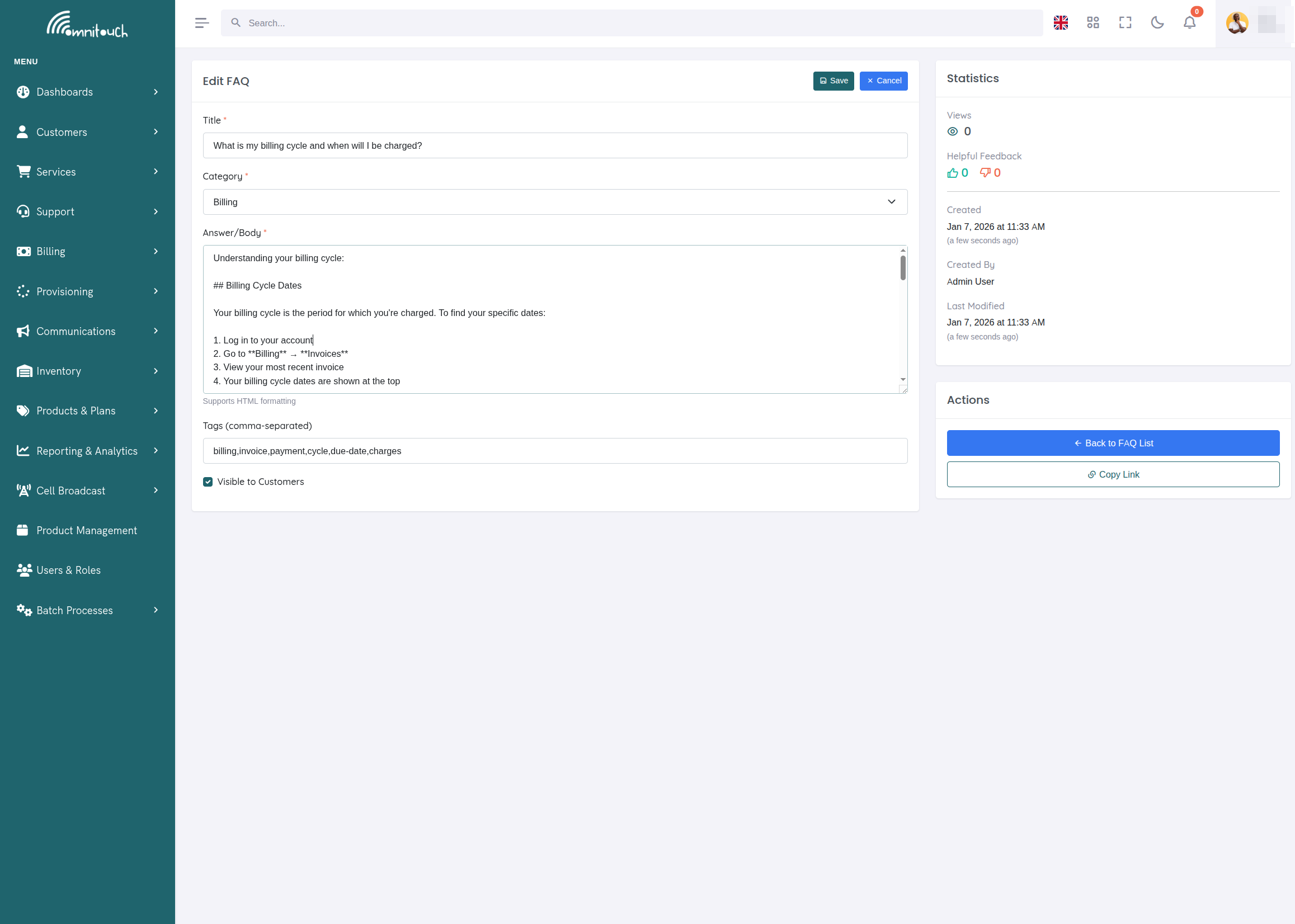The image size is (1295, 924).
Task: Expand Support menu chevron
Action: tap(156, 211)
